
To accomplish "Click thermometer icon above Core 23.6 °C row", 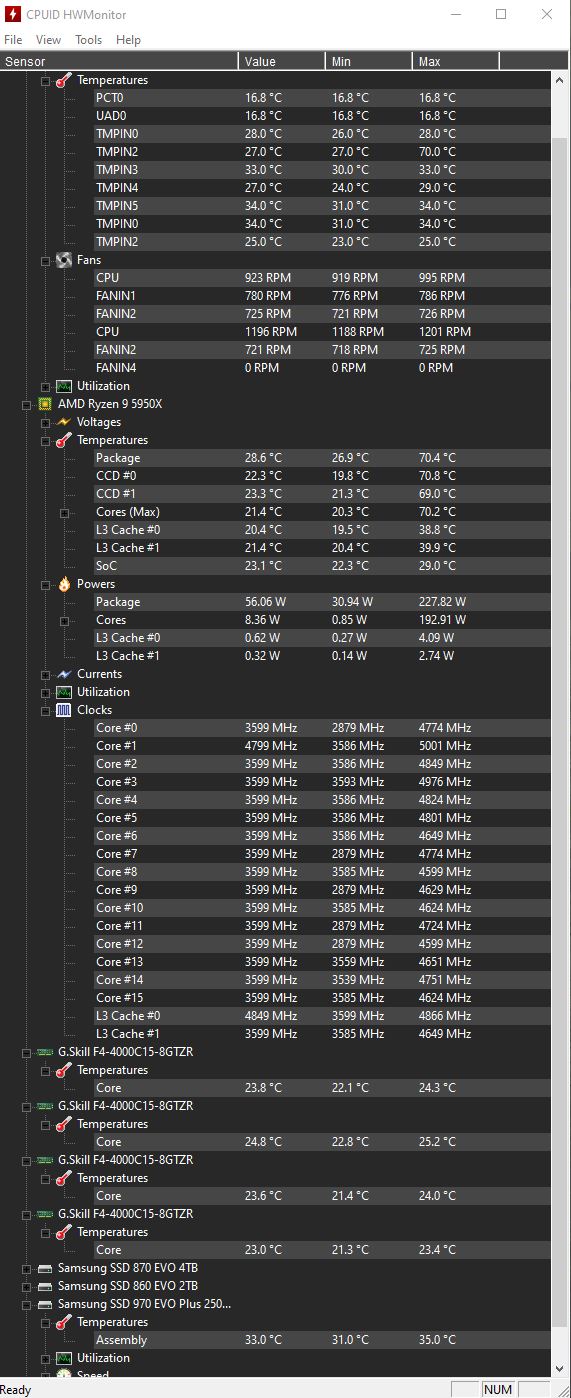I will [x=64, y=1178].
